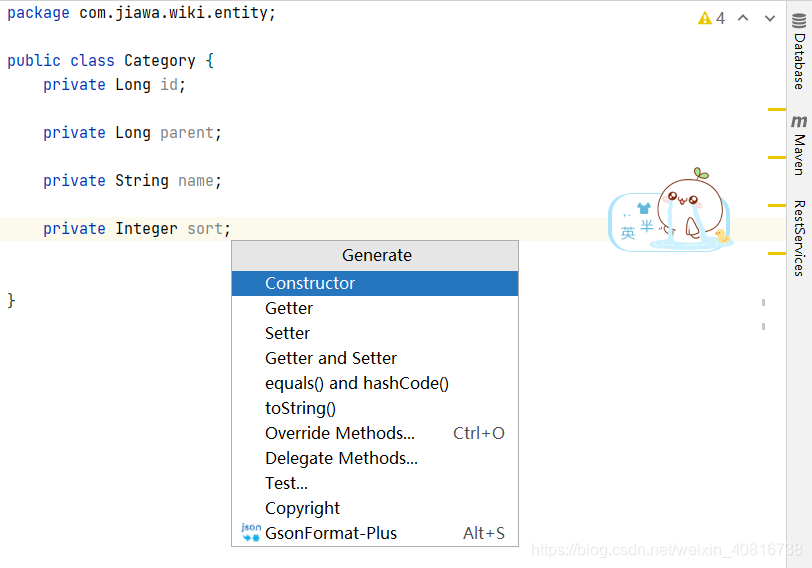812x568 pixels.
Task: Choose Copyright in Generate menu
Action: 375,508
